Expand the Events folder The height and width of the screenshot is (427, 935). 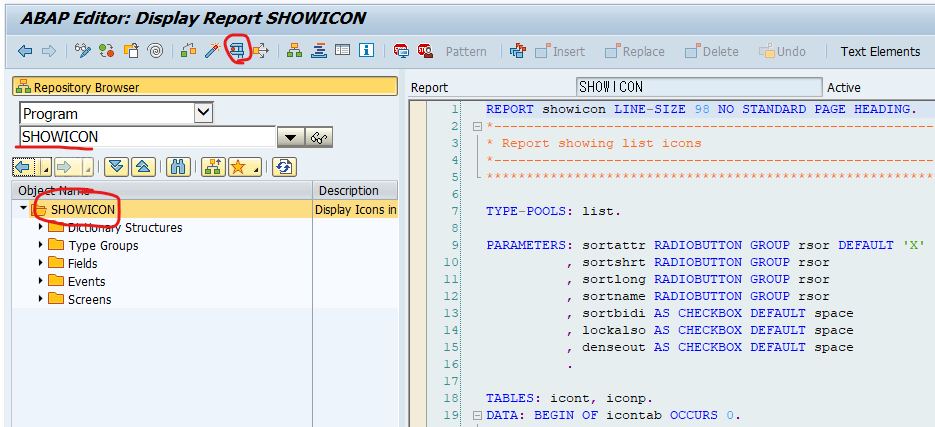pyautogui.click(x=41, y=281)
